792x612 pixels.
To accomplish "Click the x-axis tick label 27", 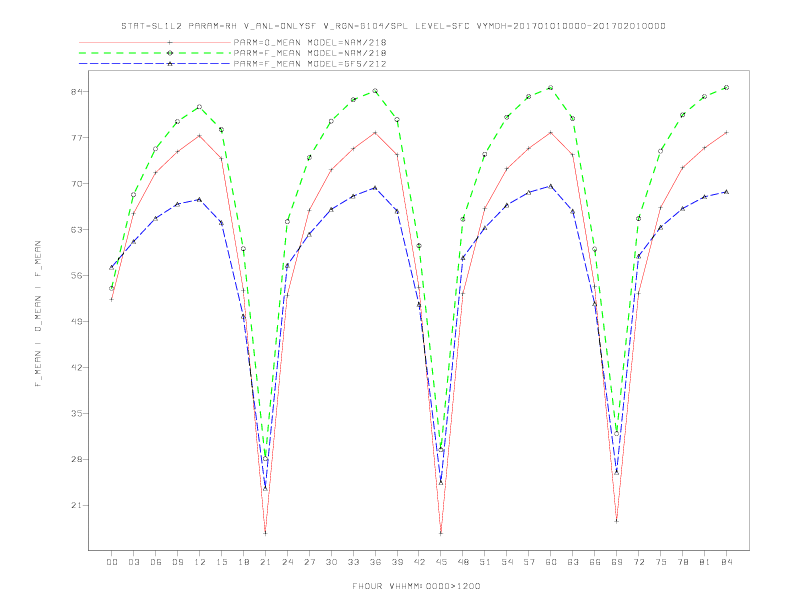I will [310, 562].
